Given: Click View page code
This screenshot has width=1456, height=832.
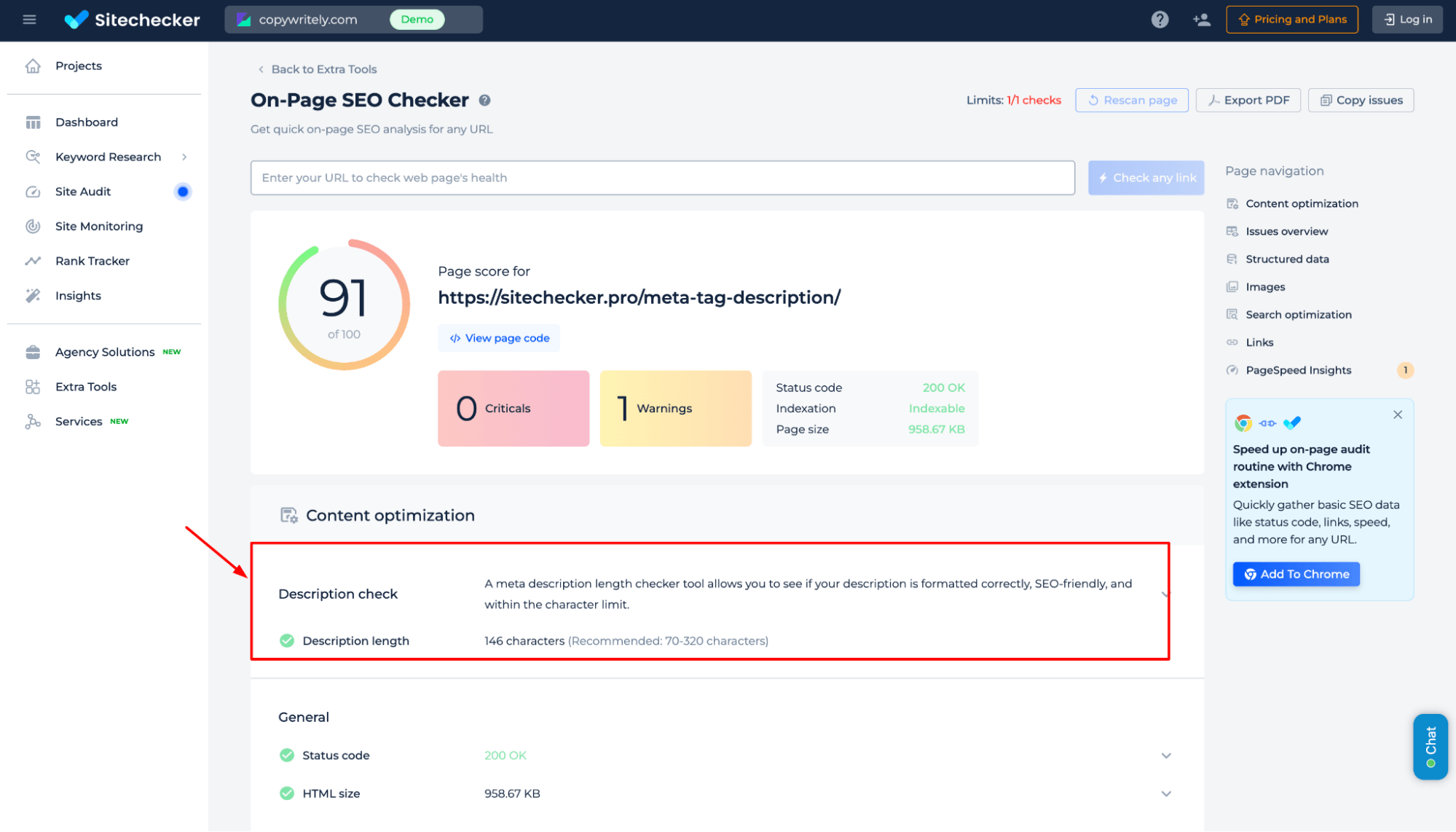Looking at the screenshot, I should (x=499, y=338).
